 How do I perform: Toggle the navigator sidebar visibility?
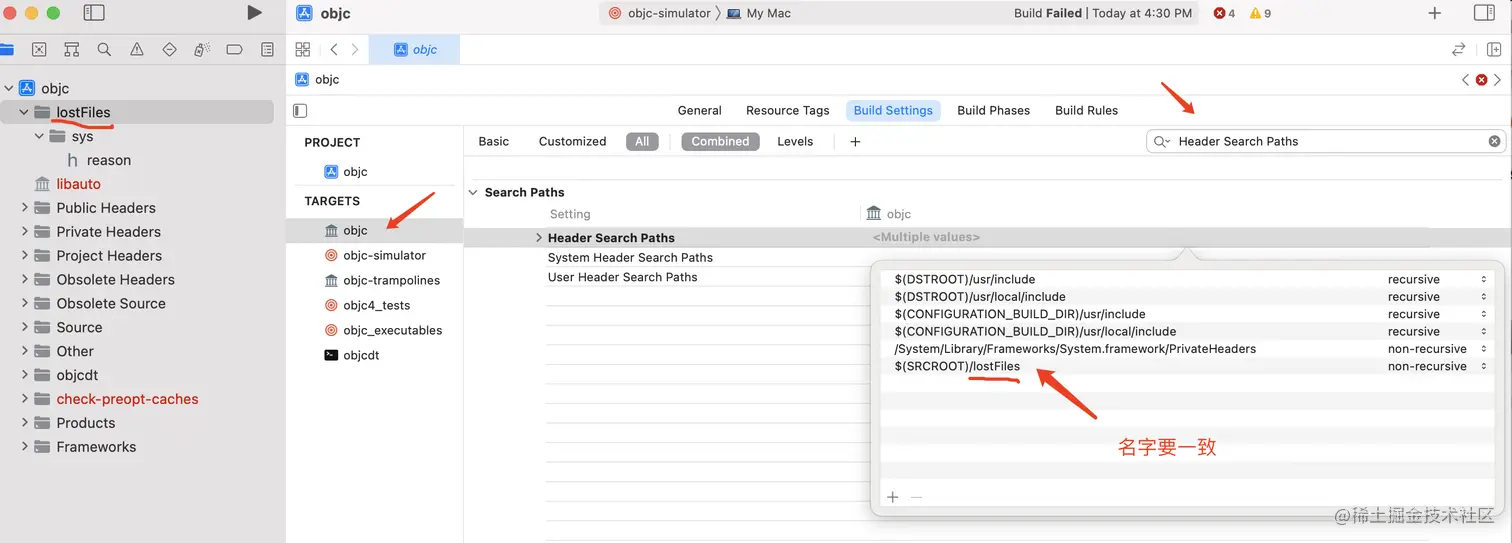[93, 13]
